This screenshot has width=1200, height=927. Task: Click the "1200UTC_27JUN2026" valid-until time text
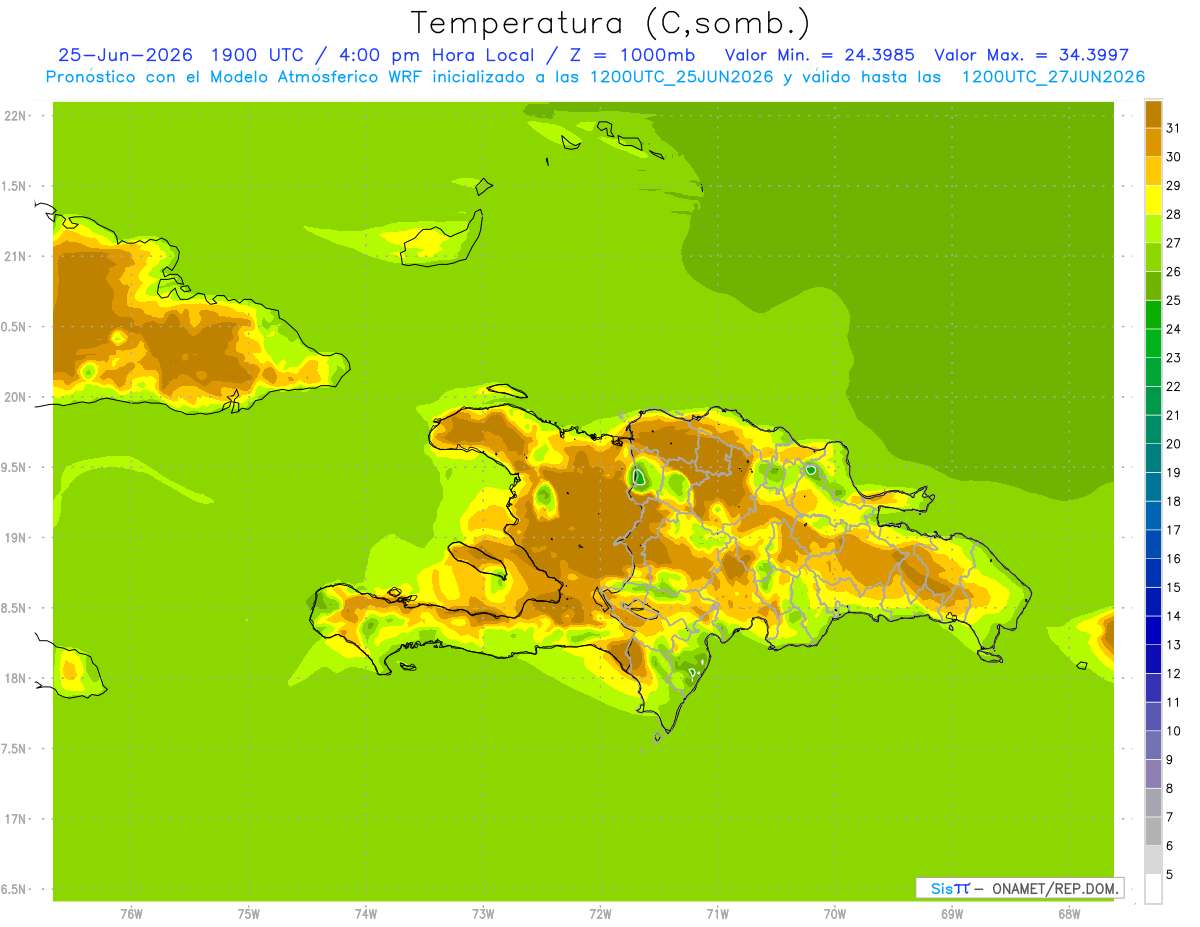pos(1053,77)
